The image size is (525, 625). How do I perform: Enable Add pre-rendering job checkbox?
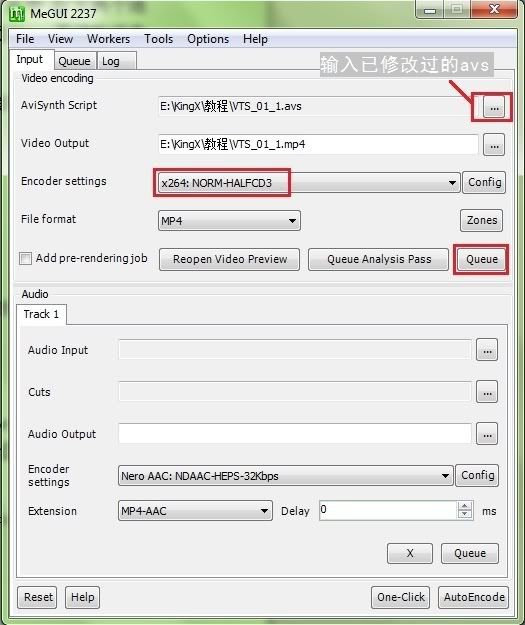point(26,258)
